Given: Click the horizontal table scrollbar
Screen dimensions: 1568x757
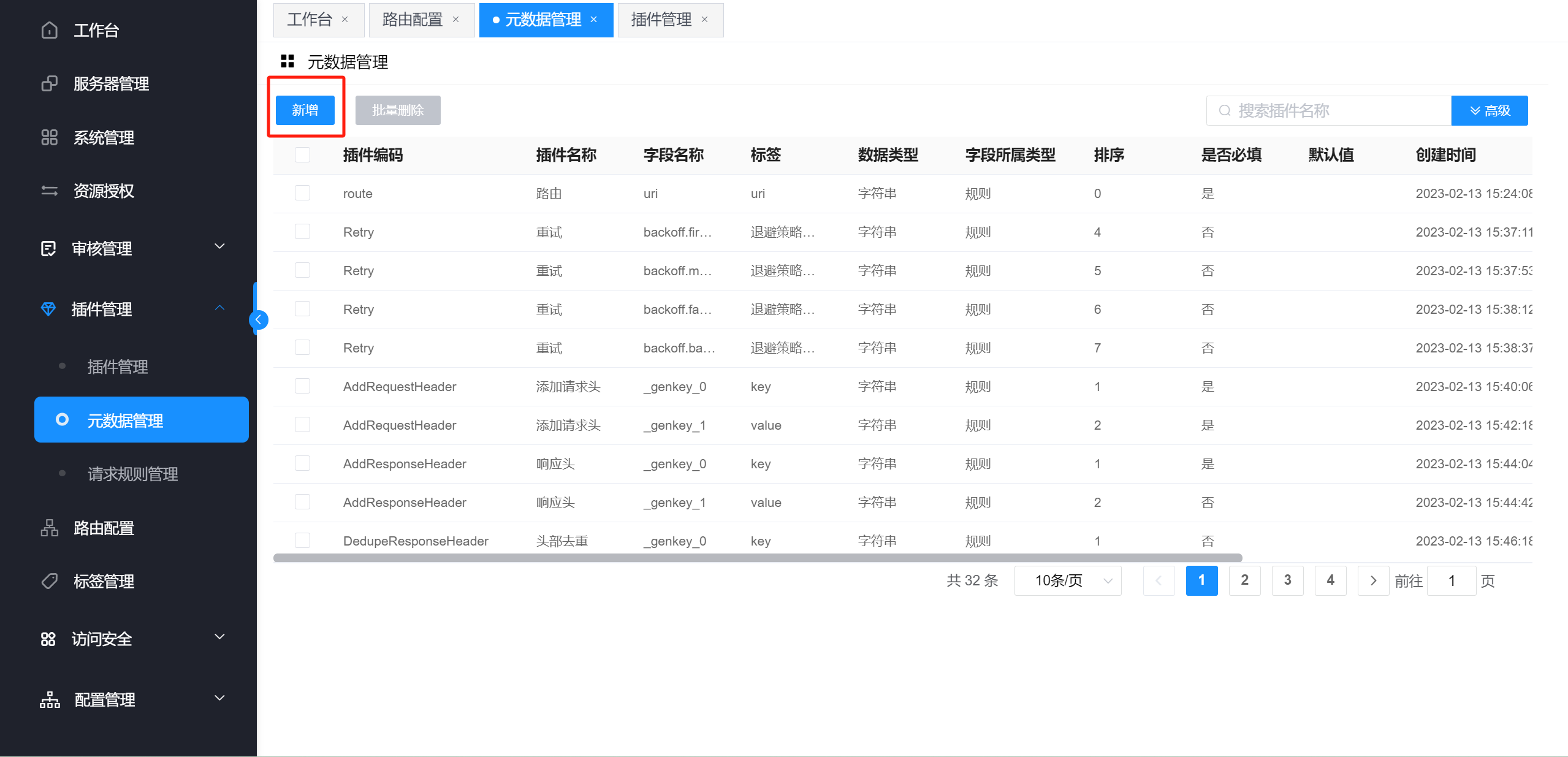Looking at the screenshot, I should (758, 558).
